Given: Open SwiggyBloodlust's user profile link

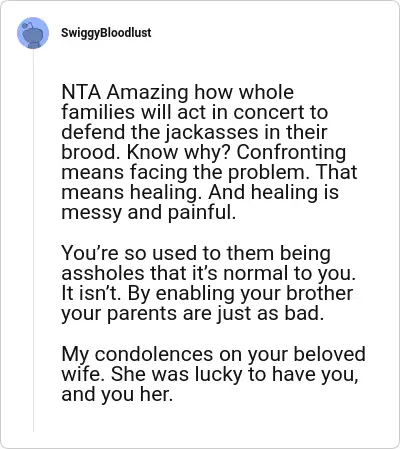Looking at the screenshot, I should coord(106,33).
